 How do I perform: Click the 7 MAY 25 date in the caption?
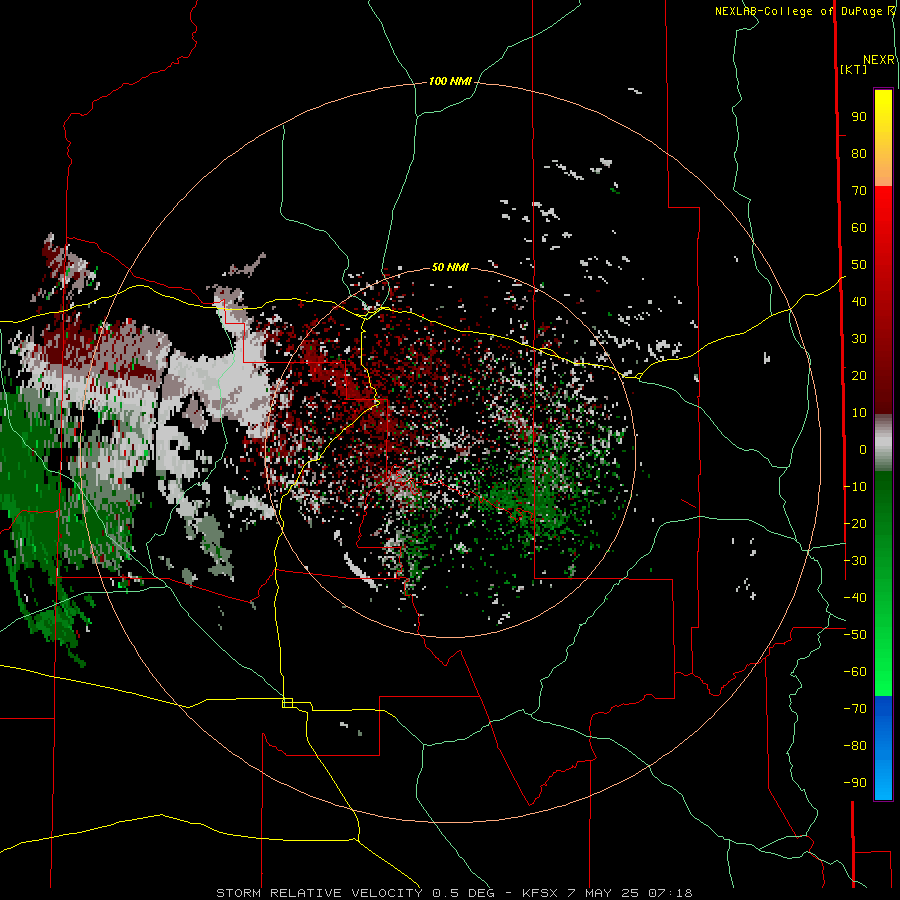click(603, 893)
